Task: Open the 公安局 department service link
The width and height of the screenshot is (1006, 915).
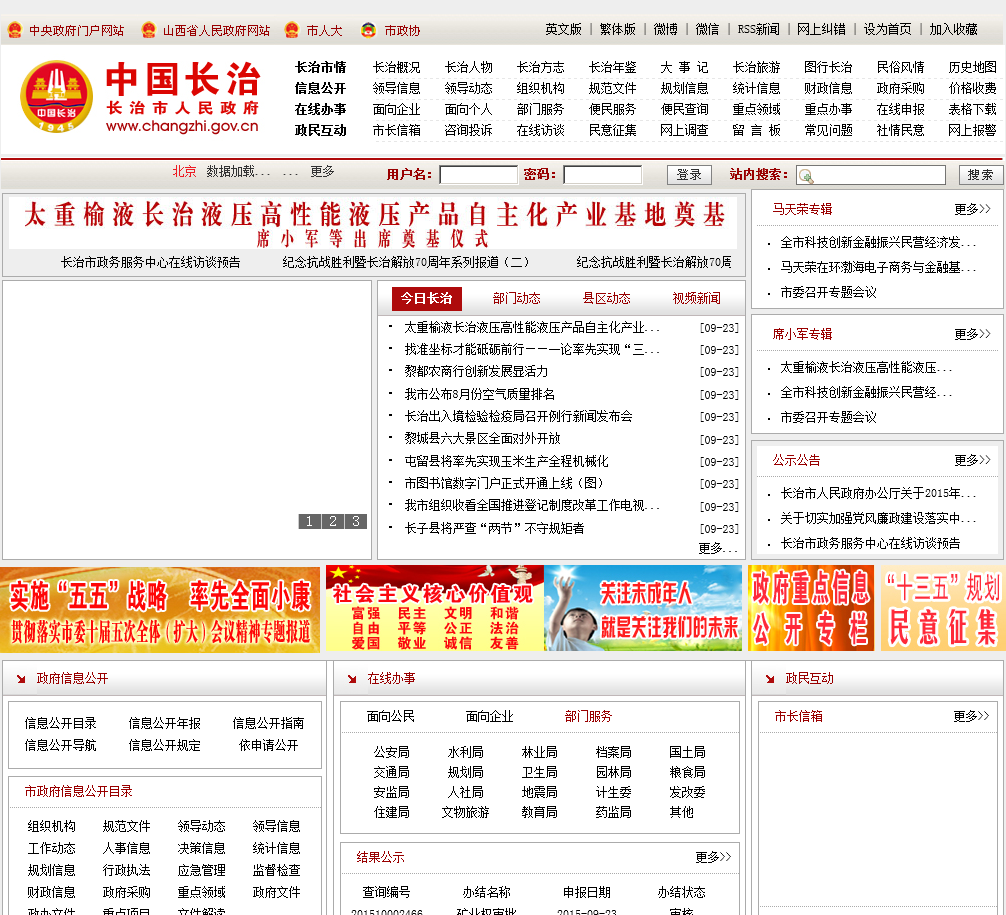Action: click(391, 752)
